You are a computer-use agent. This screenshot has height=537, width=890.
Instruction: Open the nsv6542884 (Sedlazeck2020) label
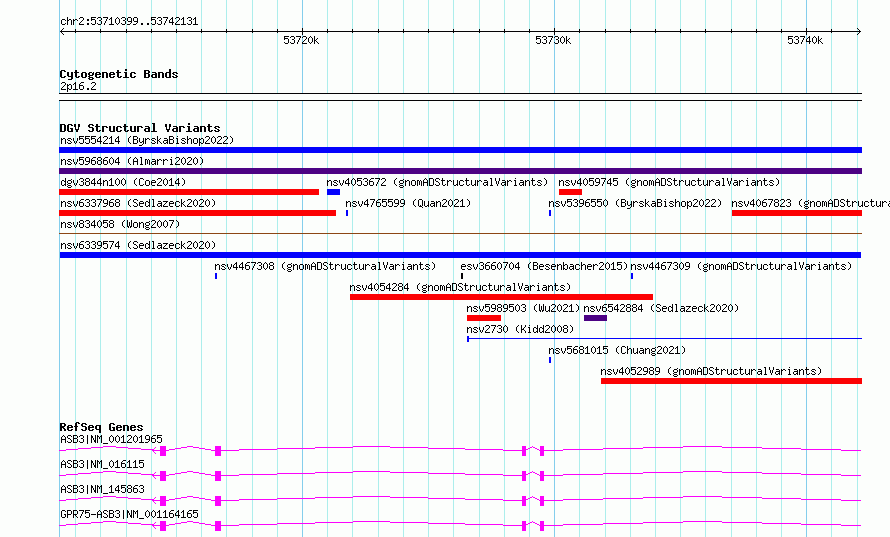[x=661, y=308]
